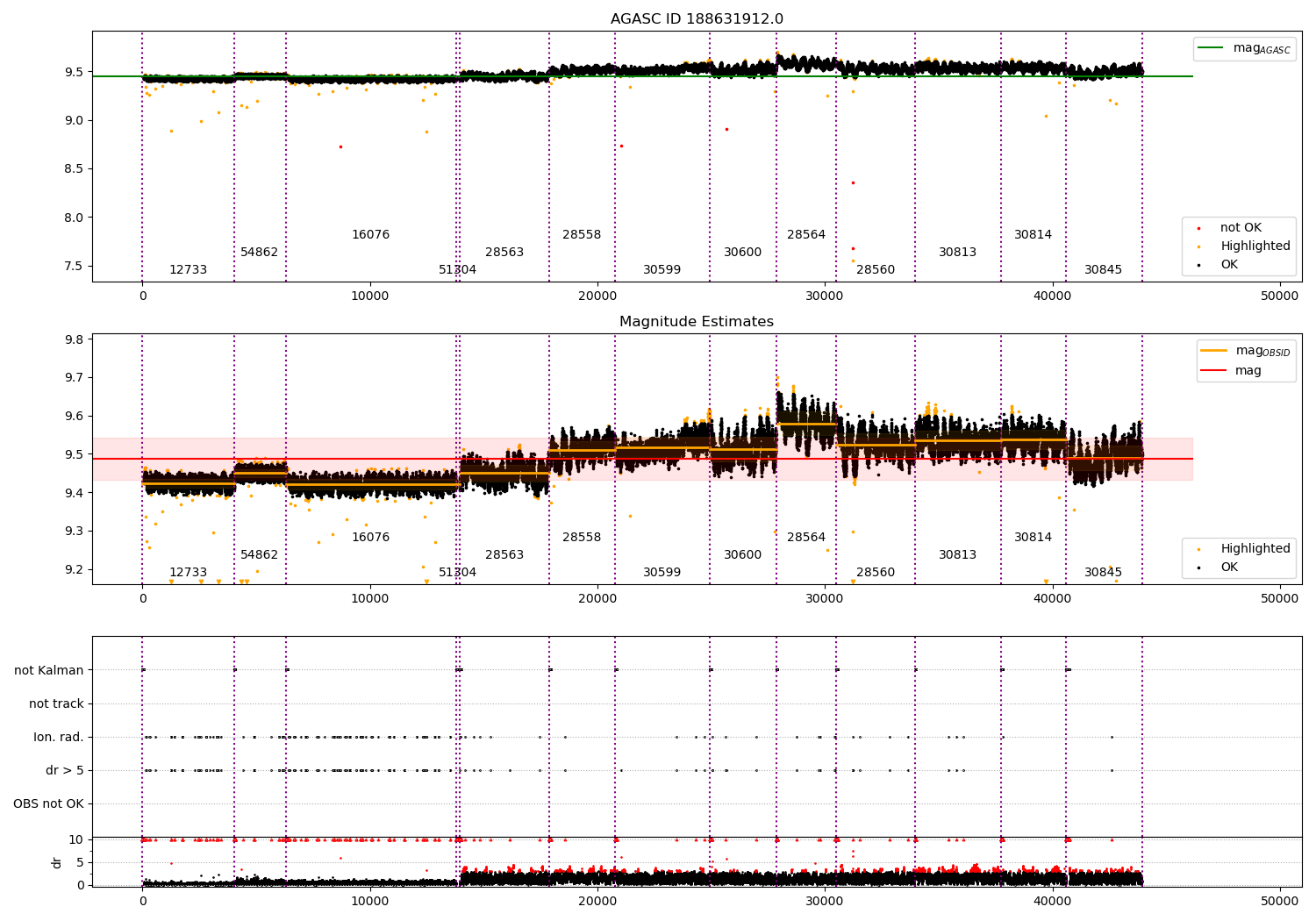
Task: Click obsid label 51304 in the AGASC ID plot
Action: click(457, 270)
